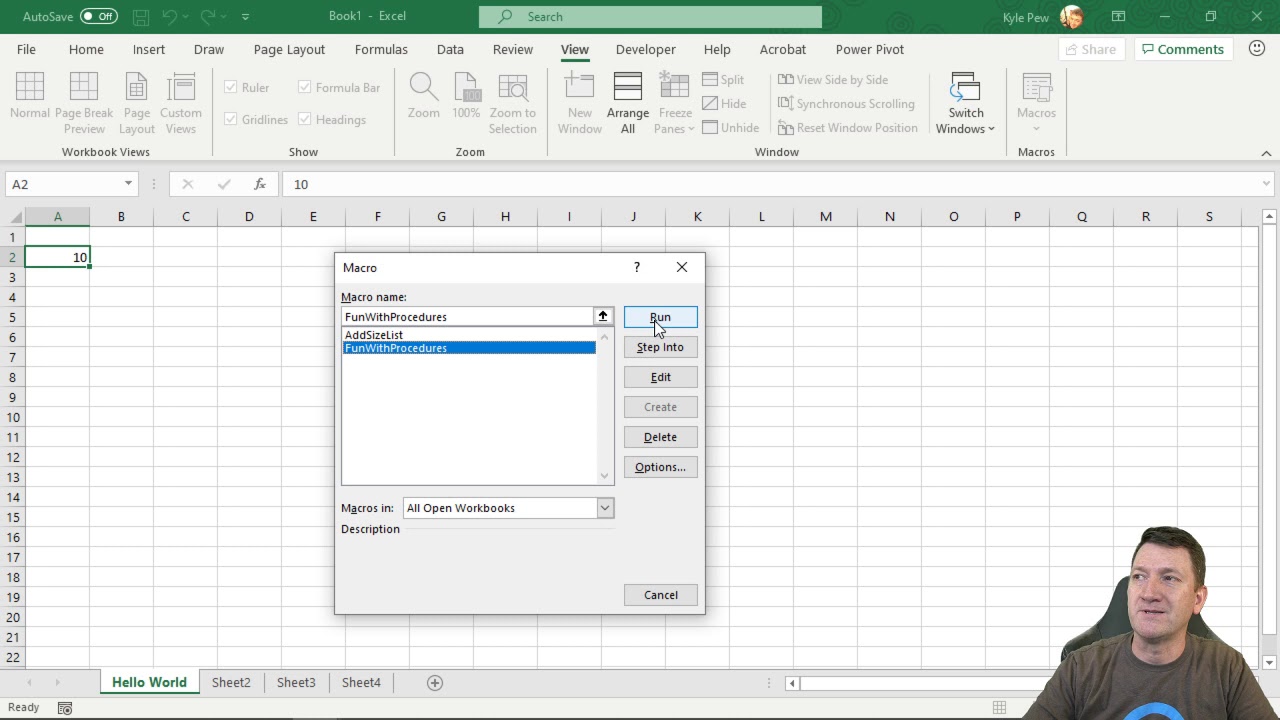Open the Macros in dropdown
Screen dimensions: 1280x720
pyautogui.click(x=605, y=508)
